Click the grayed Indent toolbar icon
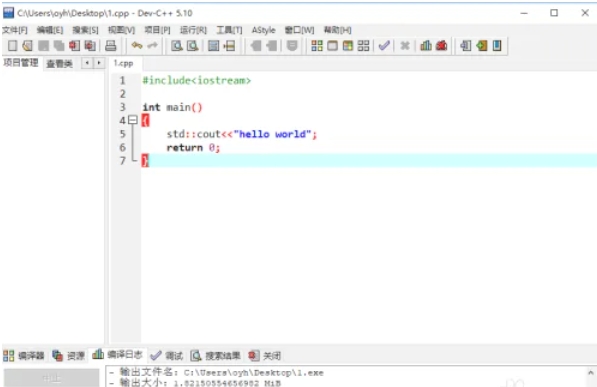The image size is (597, 387). (256, 46)
